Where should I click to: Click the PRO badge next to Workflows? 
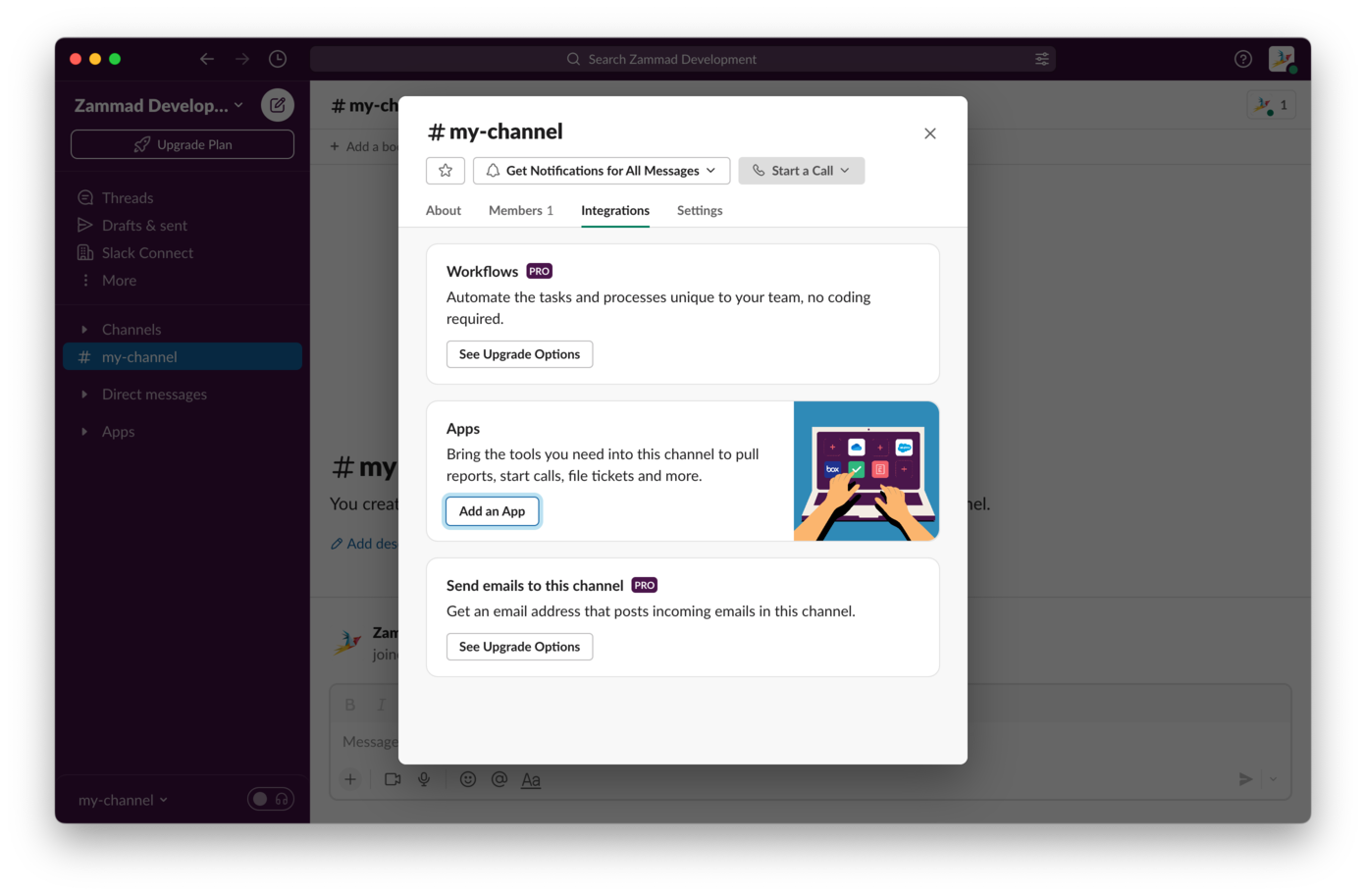click(540, 271)
